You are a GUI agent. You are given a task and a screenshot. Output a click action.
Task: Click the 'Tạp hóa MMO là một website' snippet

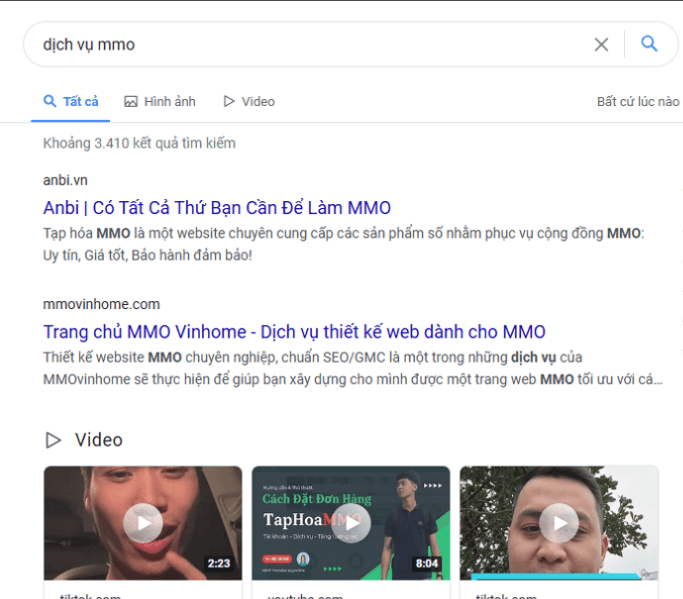click(343, 244)
